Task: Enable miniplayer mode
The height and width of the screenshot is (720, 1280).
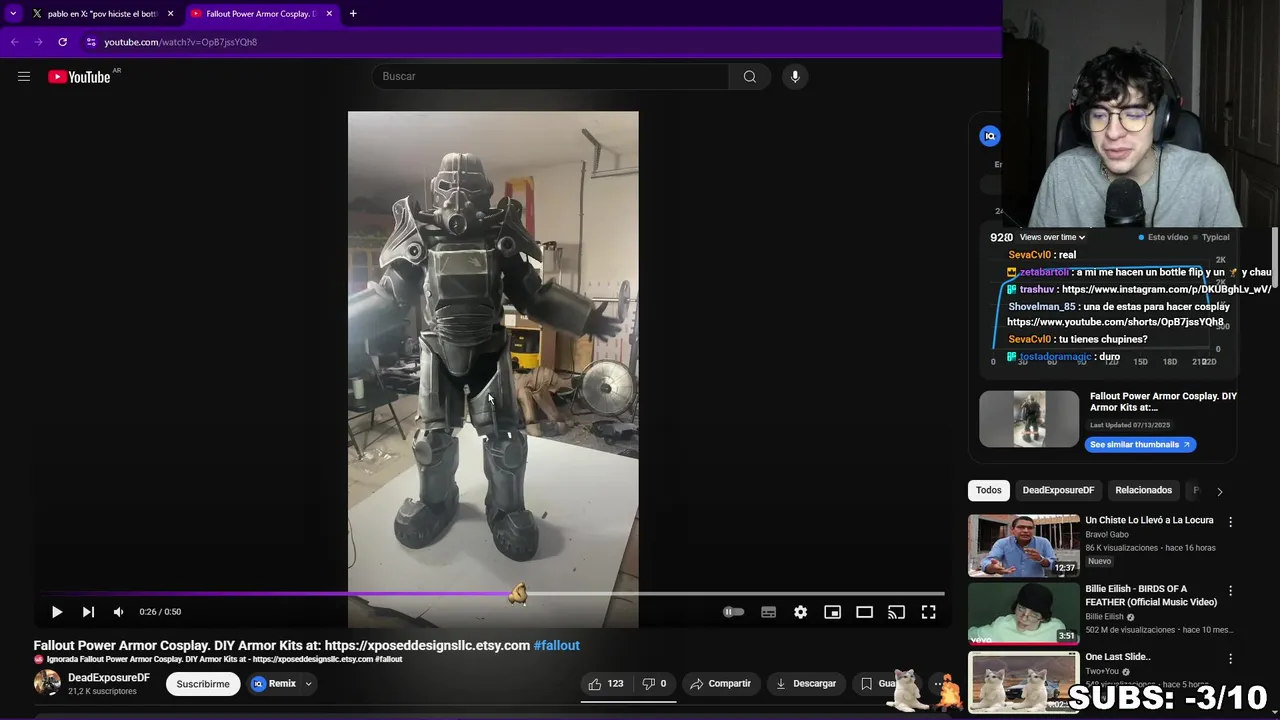Action: click(832, 612)
